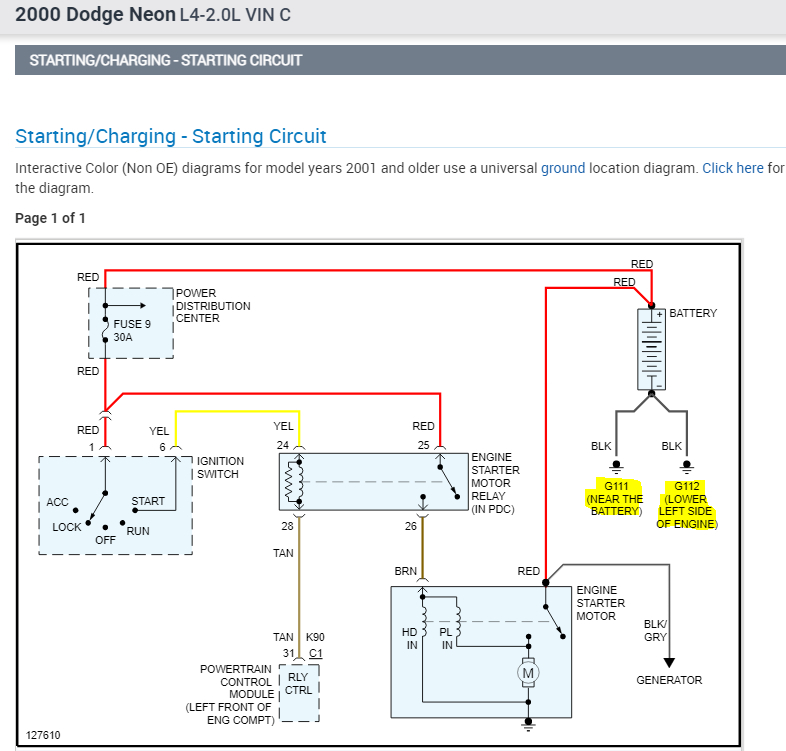Click the ignition switch START contact
The width and height of the screenshot is (786, 751).
point(135,510)
